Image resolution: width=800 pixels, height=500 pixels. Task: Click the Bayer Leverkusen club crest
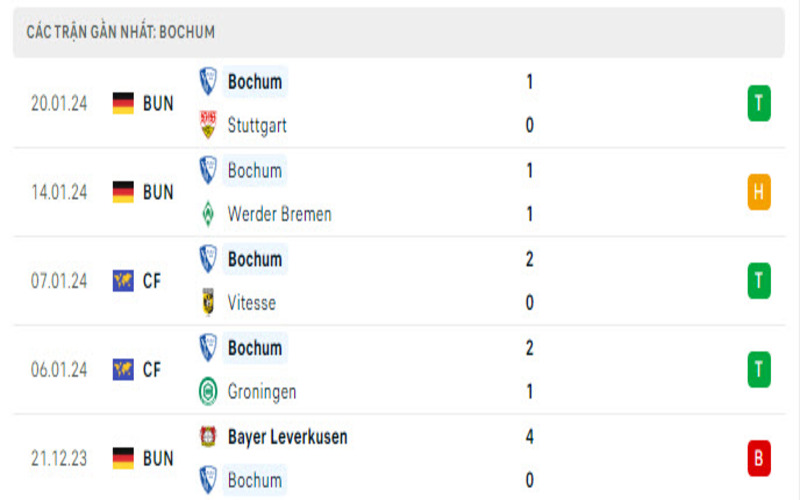208,437
